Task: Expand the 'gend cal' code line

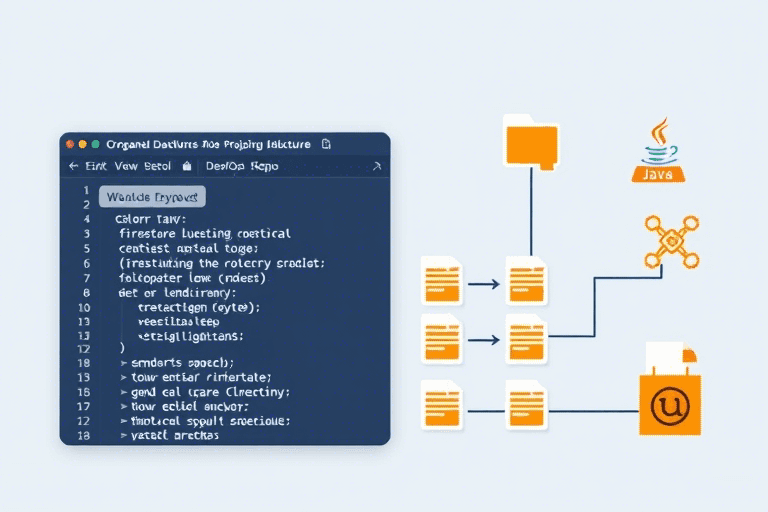Action: coord(124,393)
